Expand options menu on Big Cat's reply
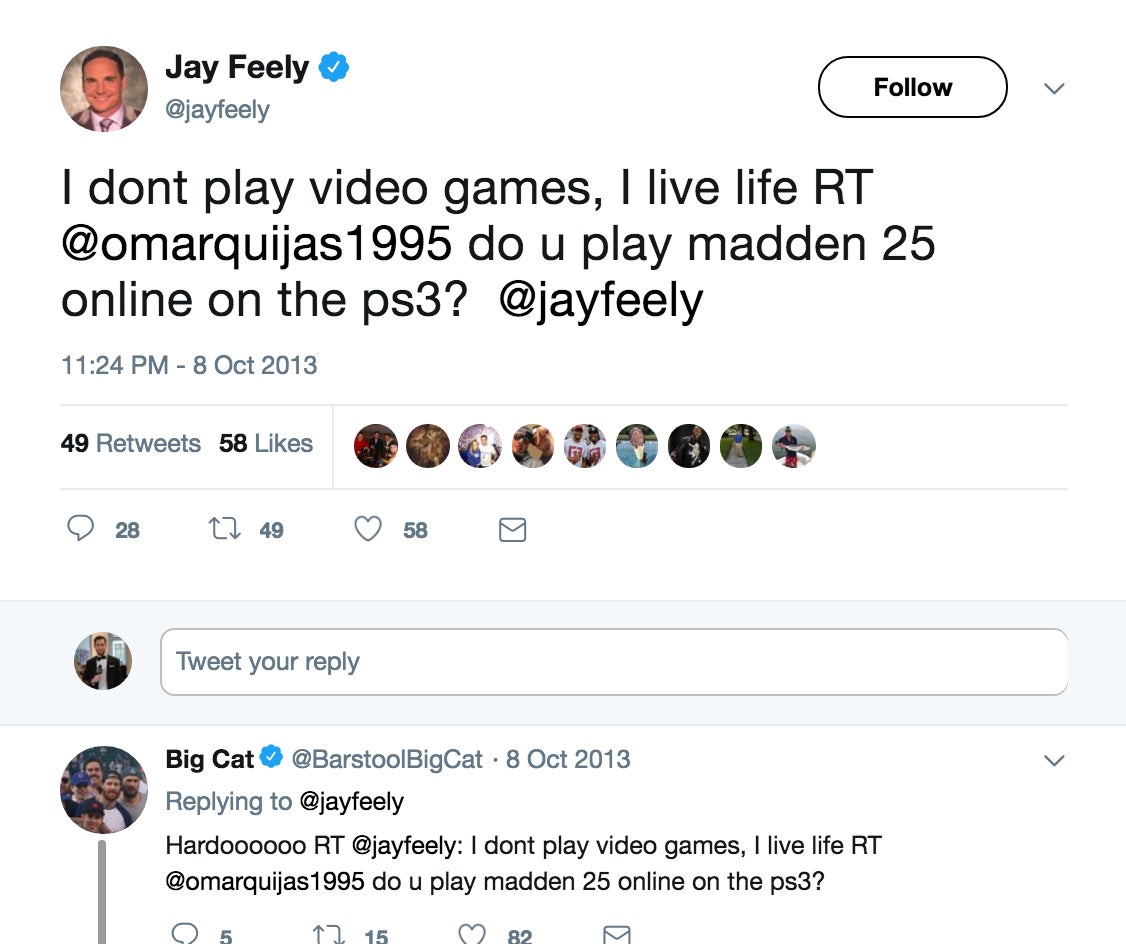Screen dimensions: 1126x944 coord(1055,761)
